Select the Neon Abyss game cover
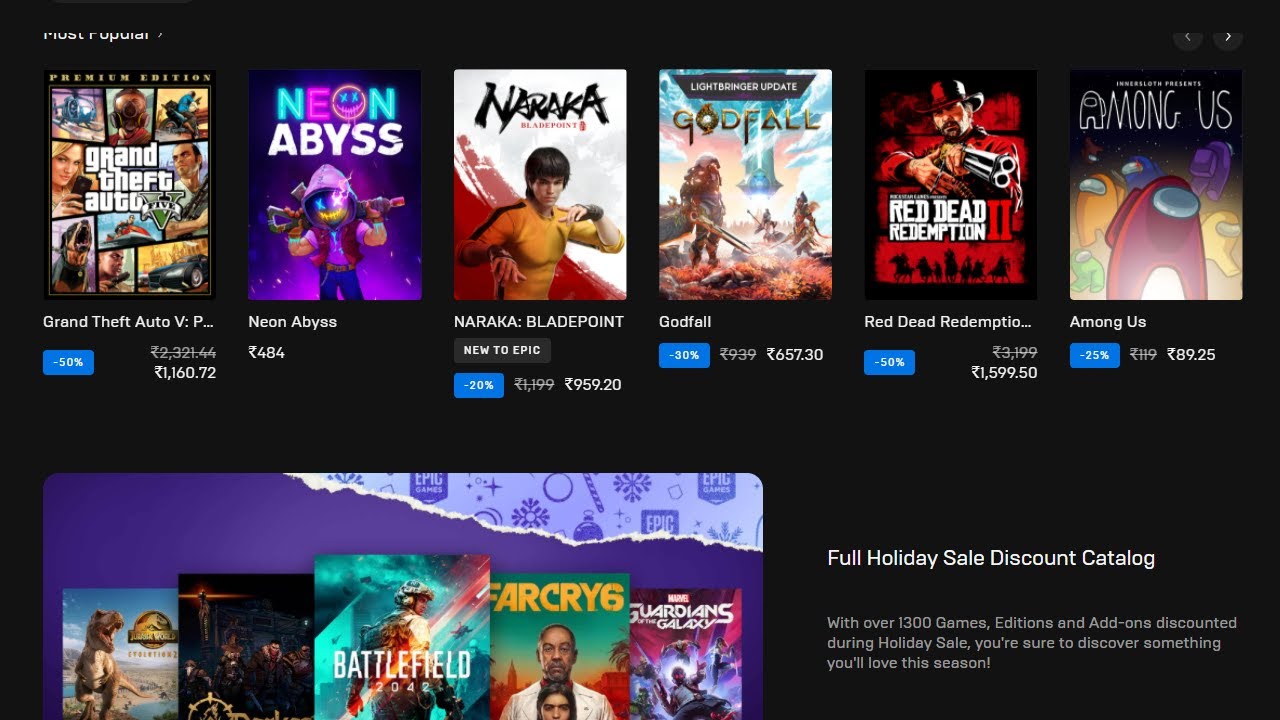1280x720 pixels. (x=334, y=184)
